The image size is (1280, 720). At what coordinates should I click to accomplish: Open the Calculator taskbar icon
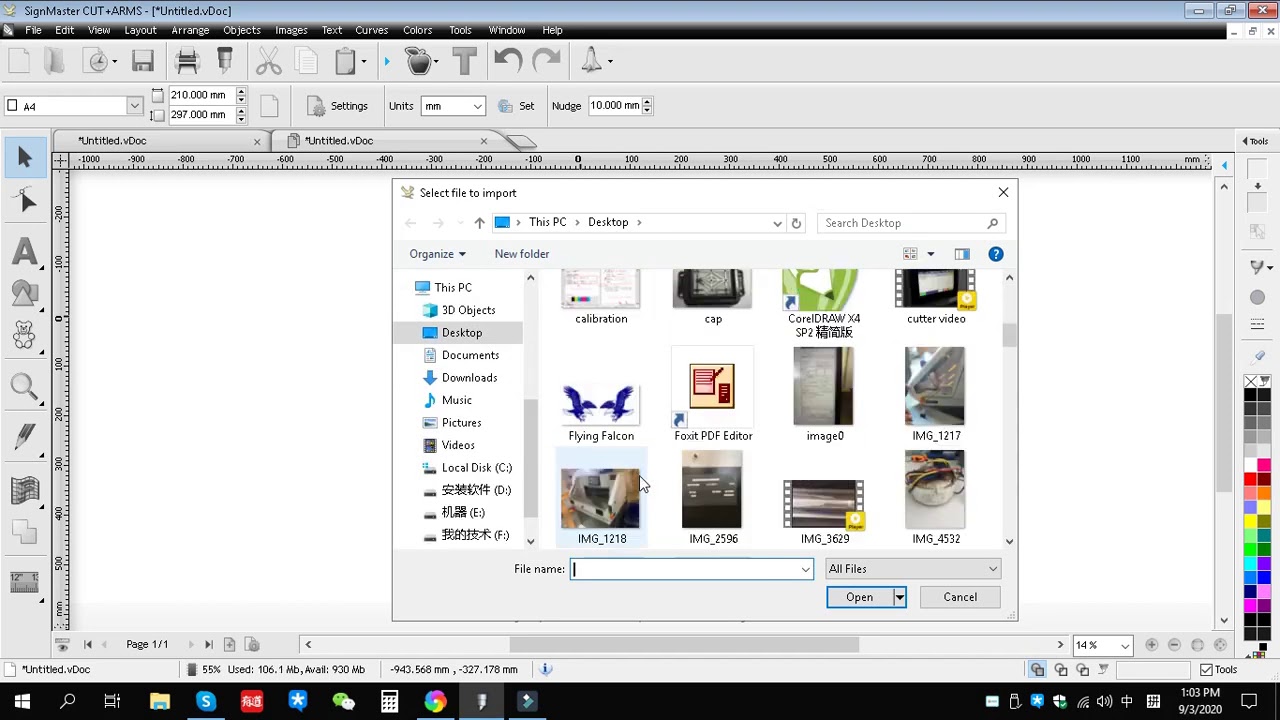(389, 701)
